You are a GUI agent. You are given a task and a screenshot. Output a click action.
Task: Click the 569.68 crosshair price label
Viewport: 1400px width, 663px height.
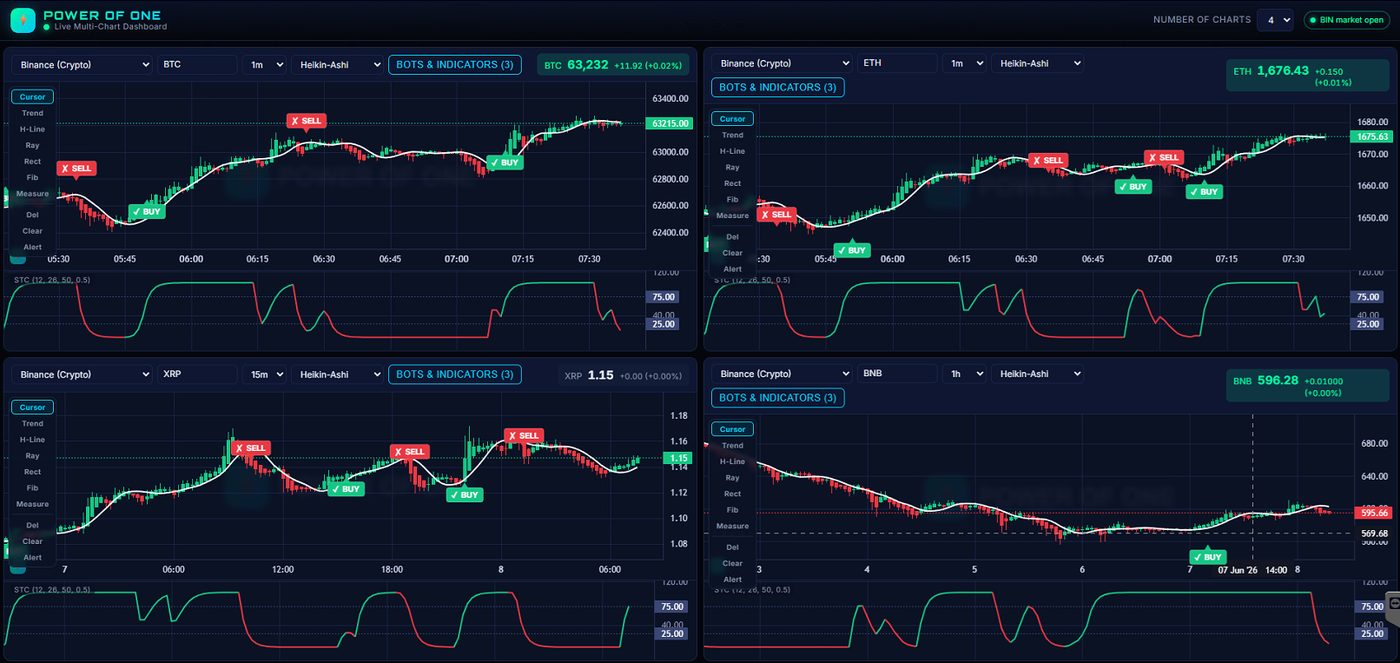click(1372, 533)
